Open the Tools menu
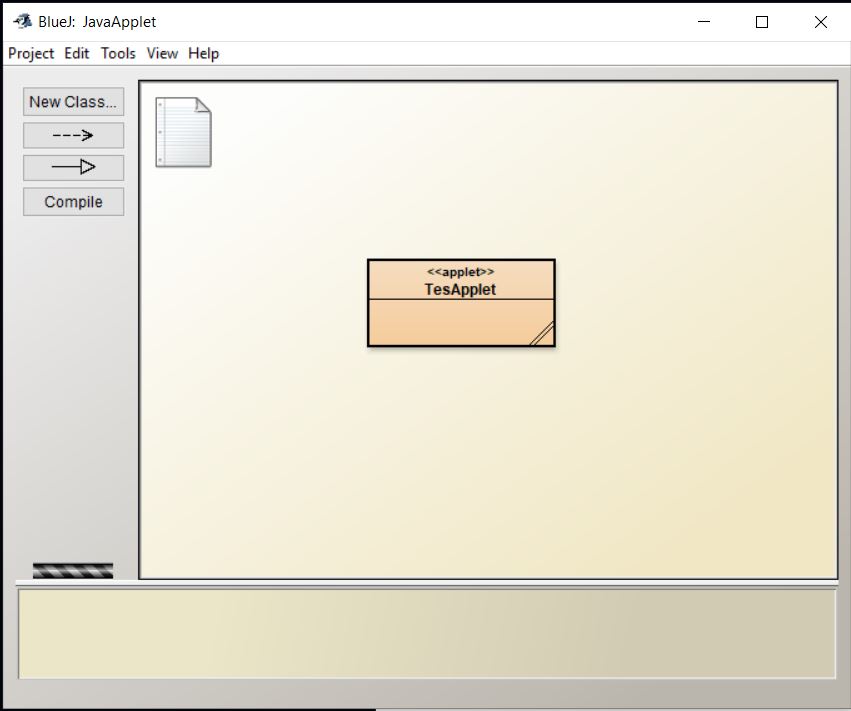The height and width of the screenshot is (711, 851). coord(118,53)
